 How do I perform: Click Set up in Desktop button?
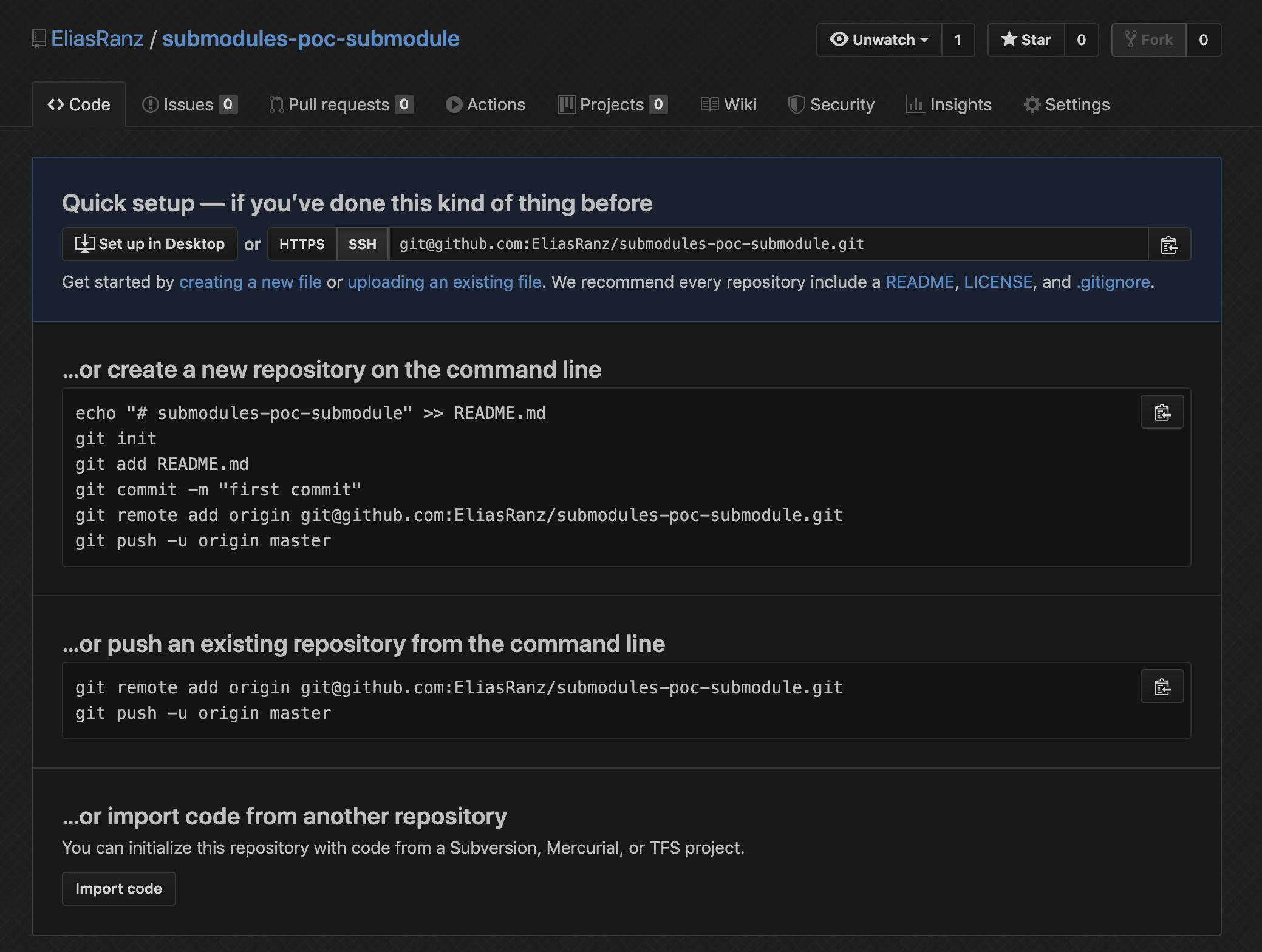150,244
